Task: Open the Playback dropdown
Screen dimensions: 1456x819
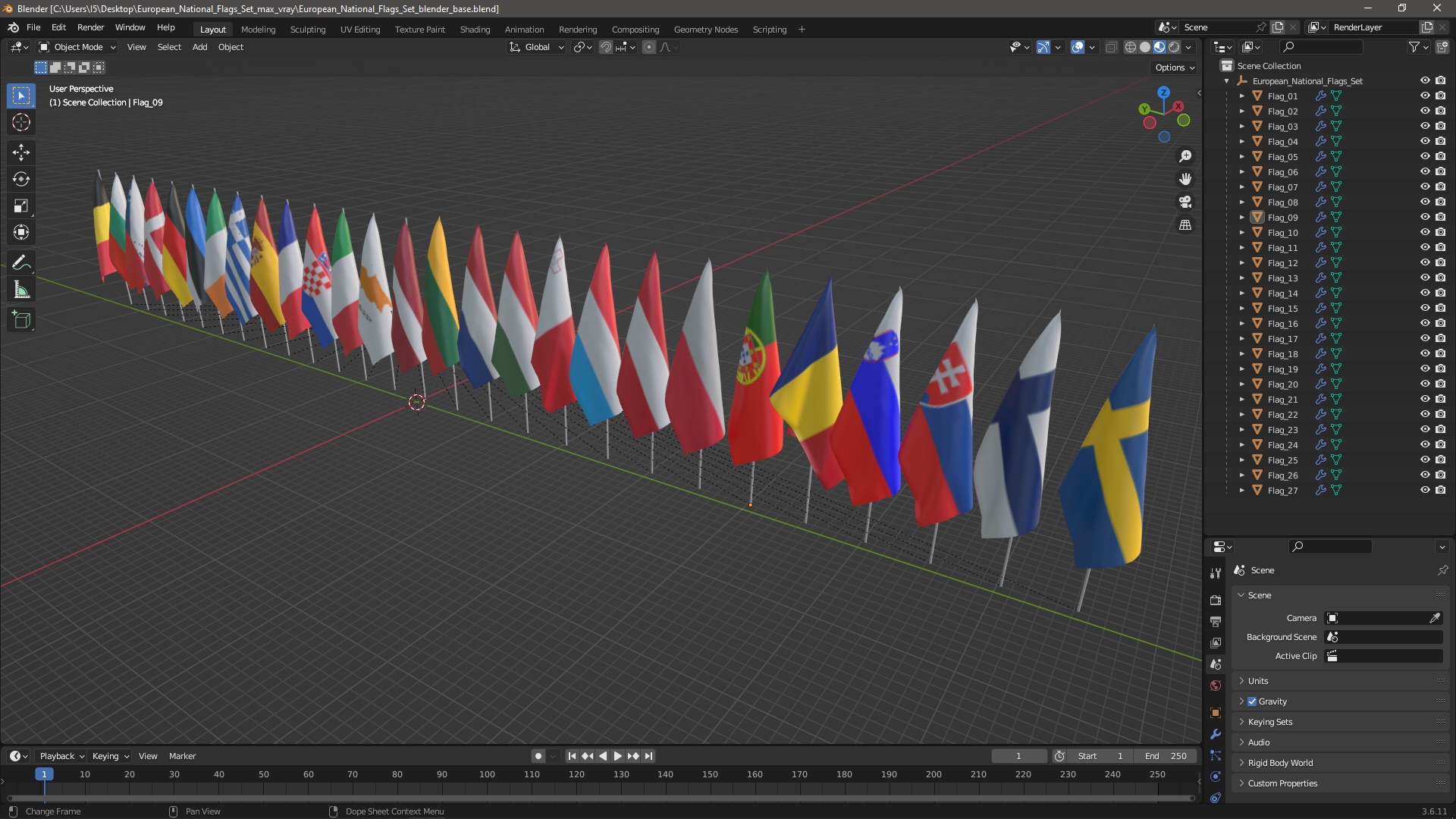Action: coord(61,756)
